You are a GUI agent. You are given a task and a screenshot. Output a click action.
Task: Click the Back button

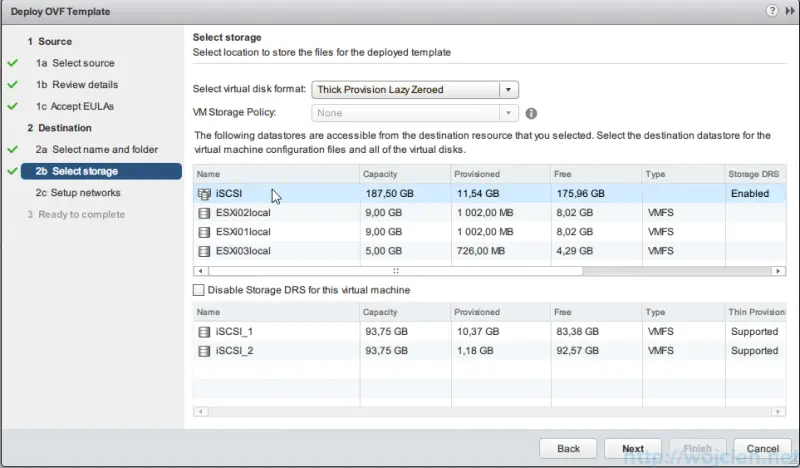coord(568,448)
